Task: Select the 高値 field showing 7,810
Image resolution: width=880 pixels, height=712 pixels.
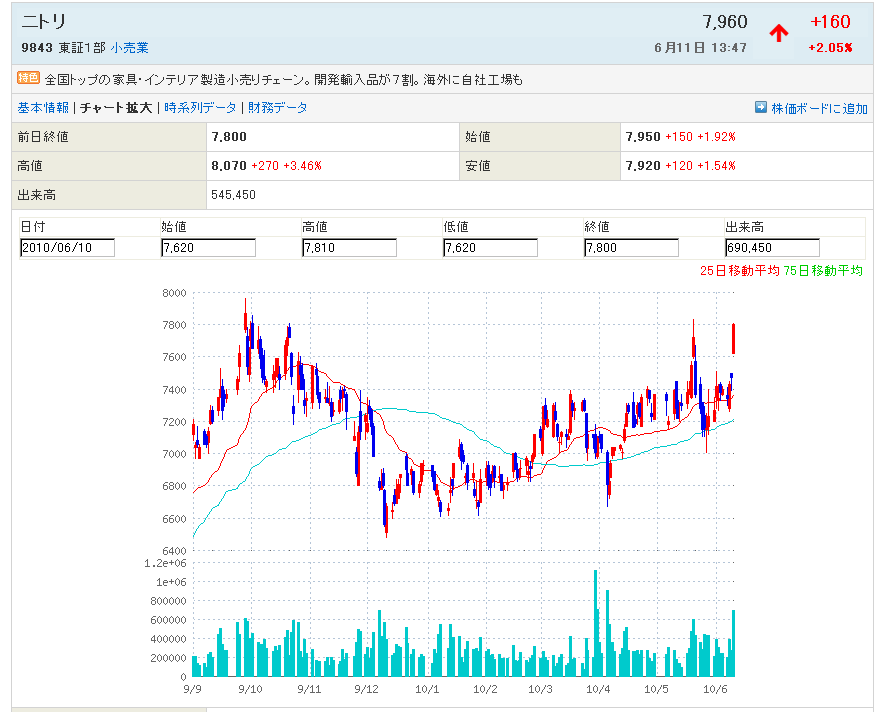Action: pos(349,248)
